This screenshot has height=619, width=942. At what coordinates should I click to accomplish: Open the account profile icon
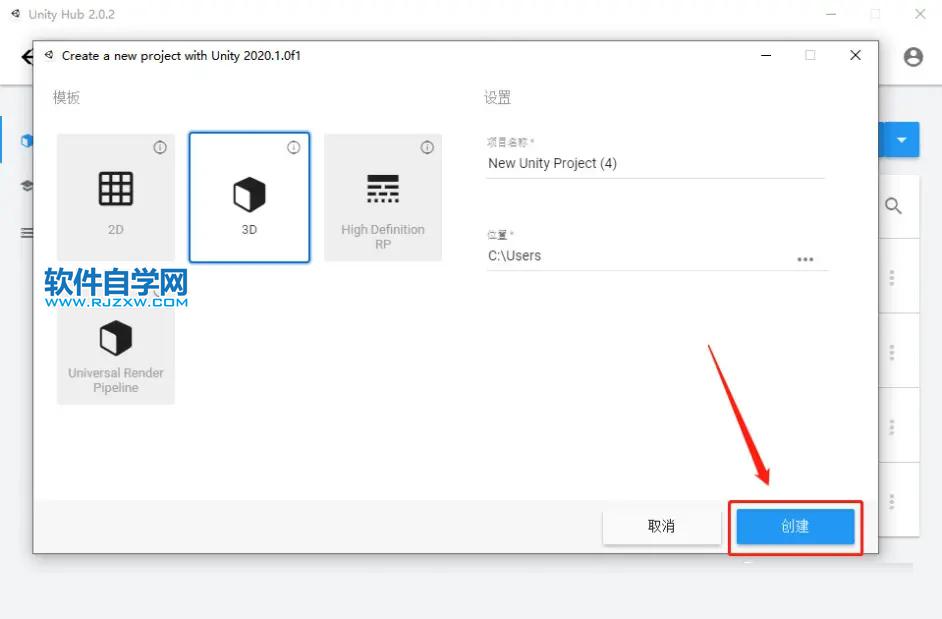click(913, 57)
